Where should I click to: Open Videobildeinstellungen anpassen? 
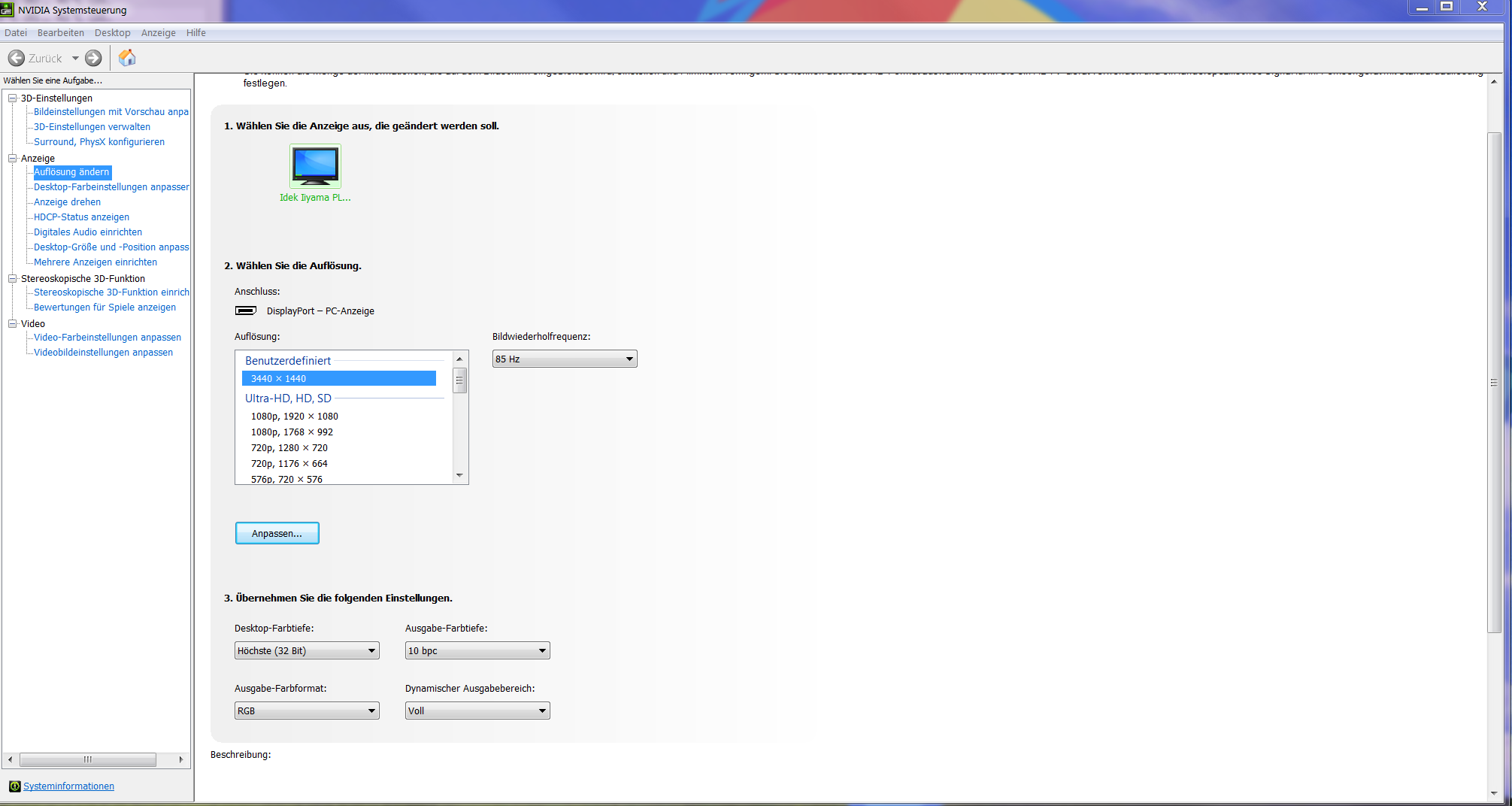point(103,353)
